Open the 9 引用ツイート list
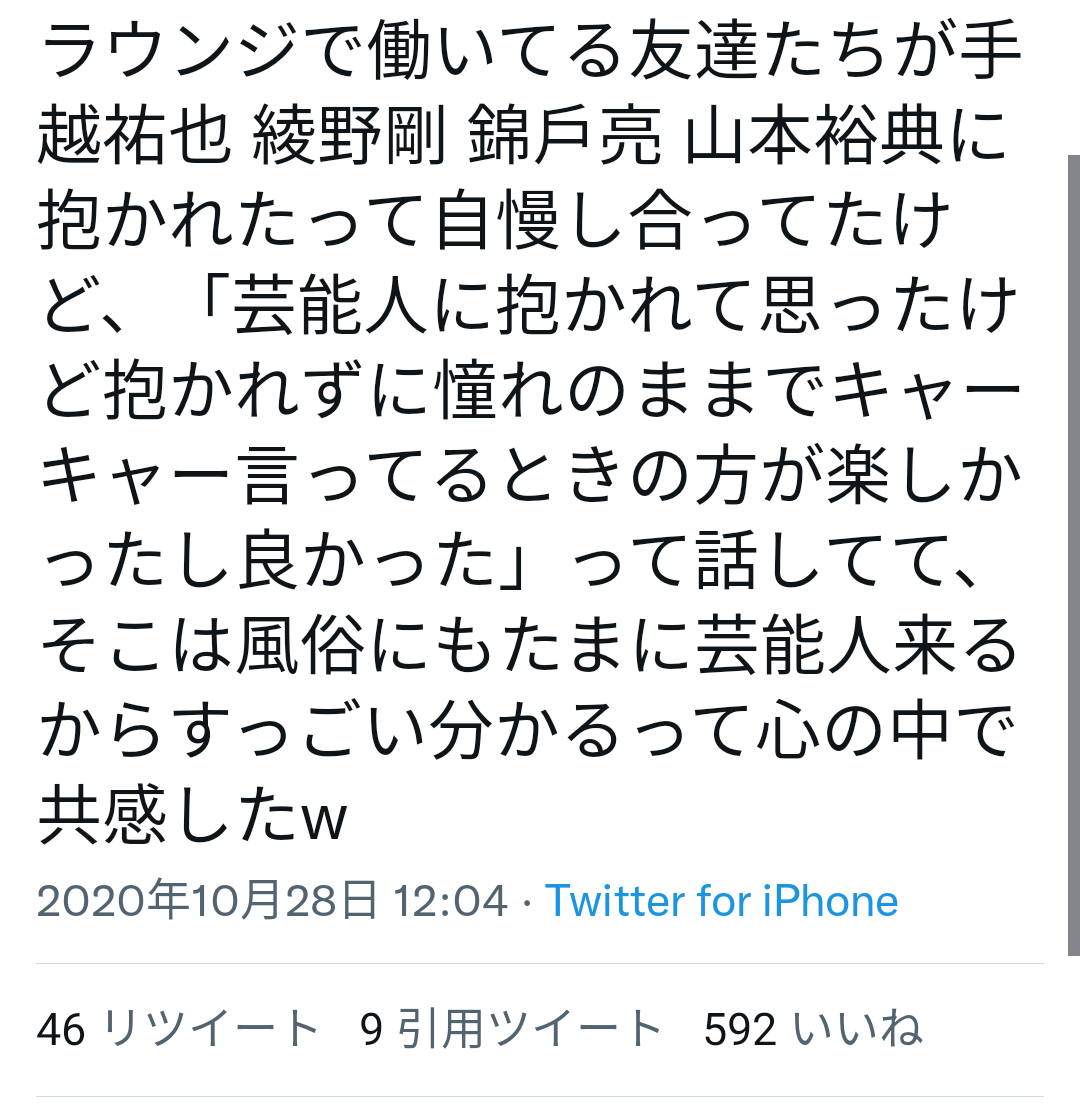 click(x=511, y=1029)
